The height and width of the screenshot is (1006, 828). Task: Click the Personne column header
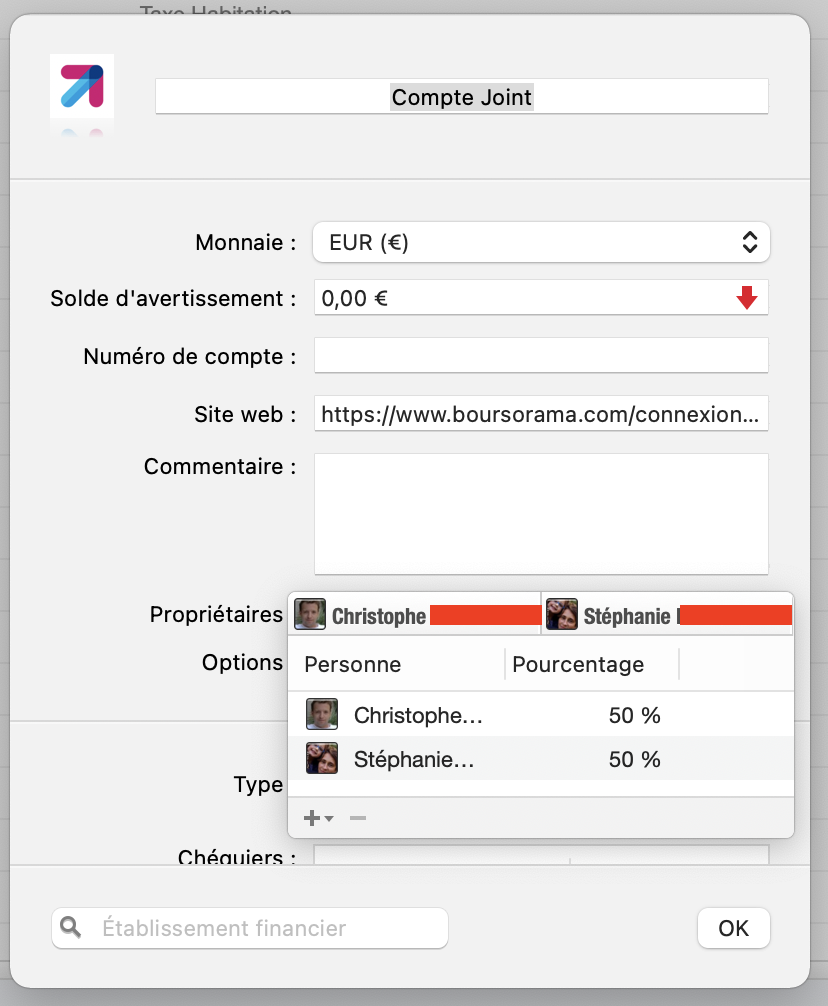click(x=353, y=665)
